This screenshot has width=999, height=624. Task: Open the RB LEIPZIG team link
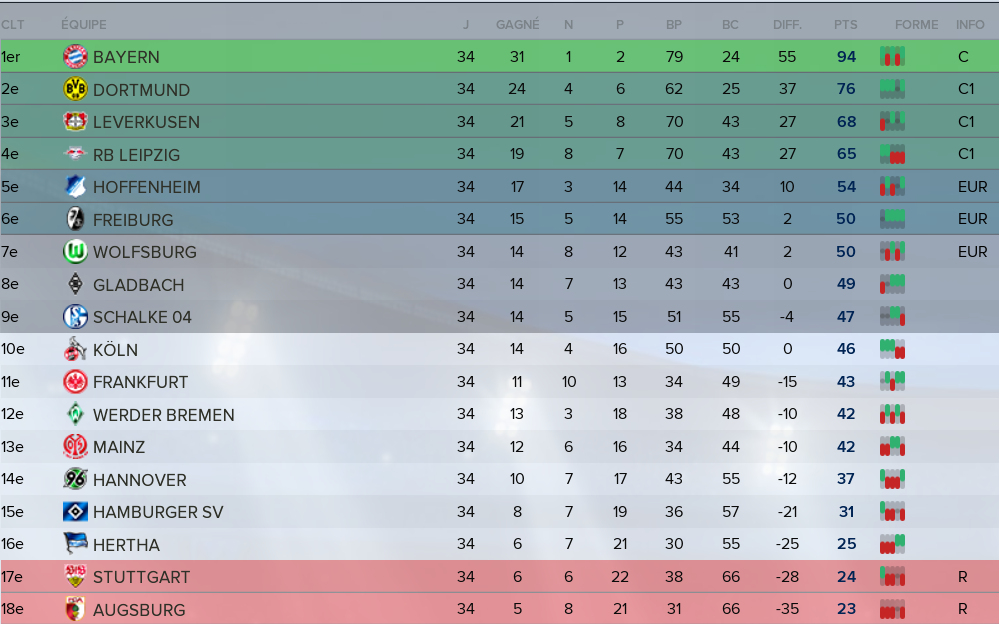(x=136, y=155)
